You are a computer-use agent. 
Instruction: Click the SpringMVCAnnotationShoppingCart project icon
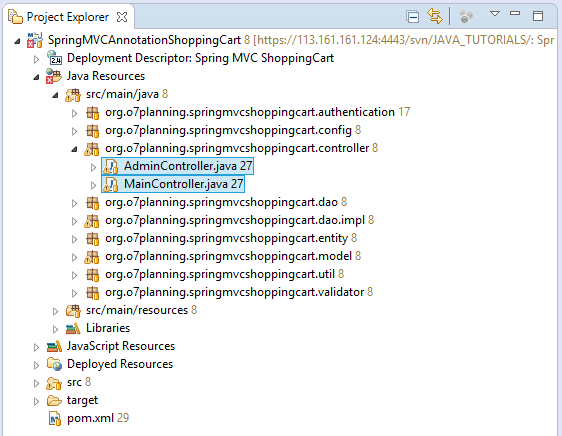click(35, 40)
